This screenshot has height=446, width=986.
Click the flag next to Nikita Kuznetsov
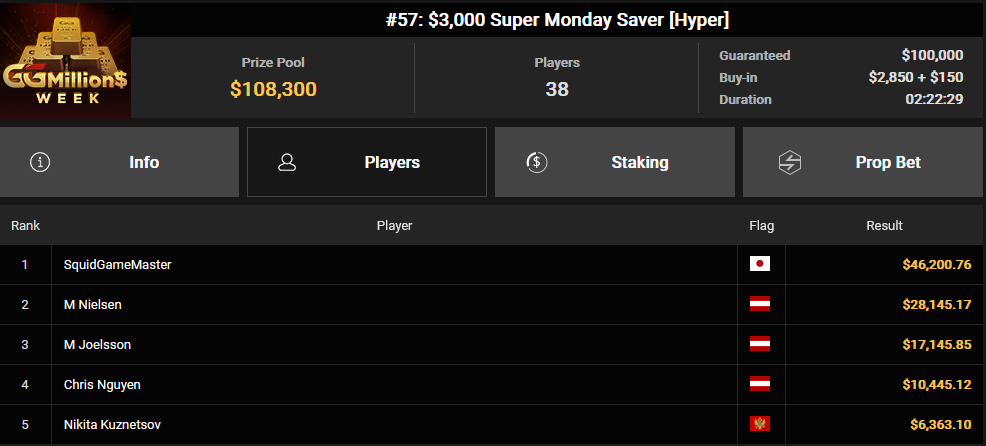760,424
